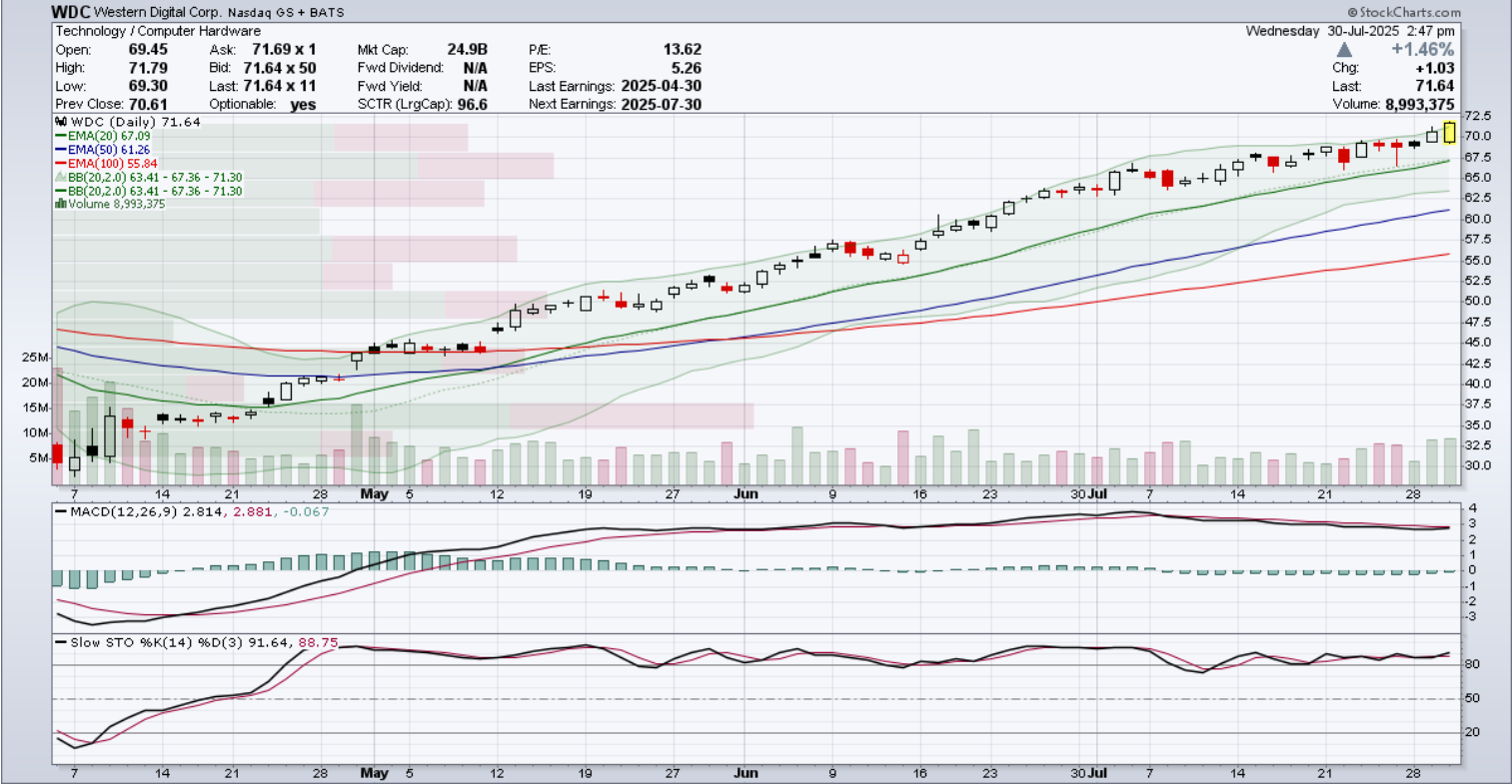Image resolution: width=1512 pixels, height=784 pixels.
Task: Click the 80 level on the stochastic axis
Action: point(1473,664)
